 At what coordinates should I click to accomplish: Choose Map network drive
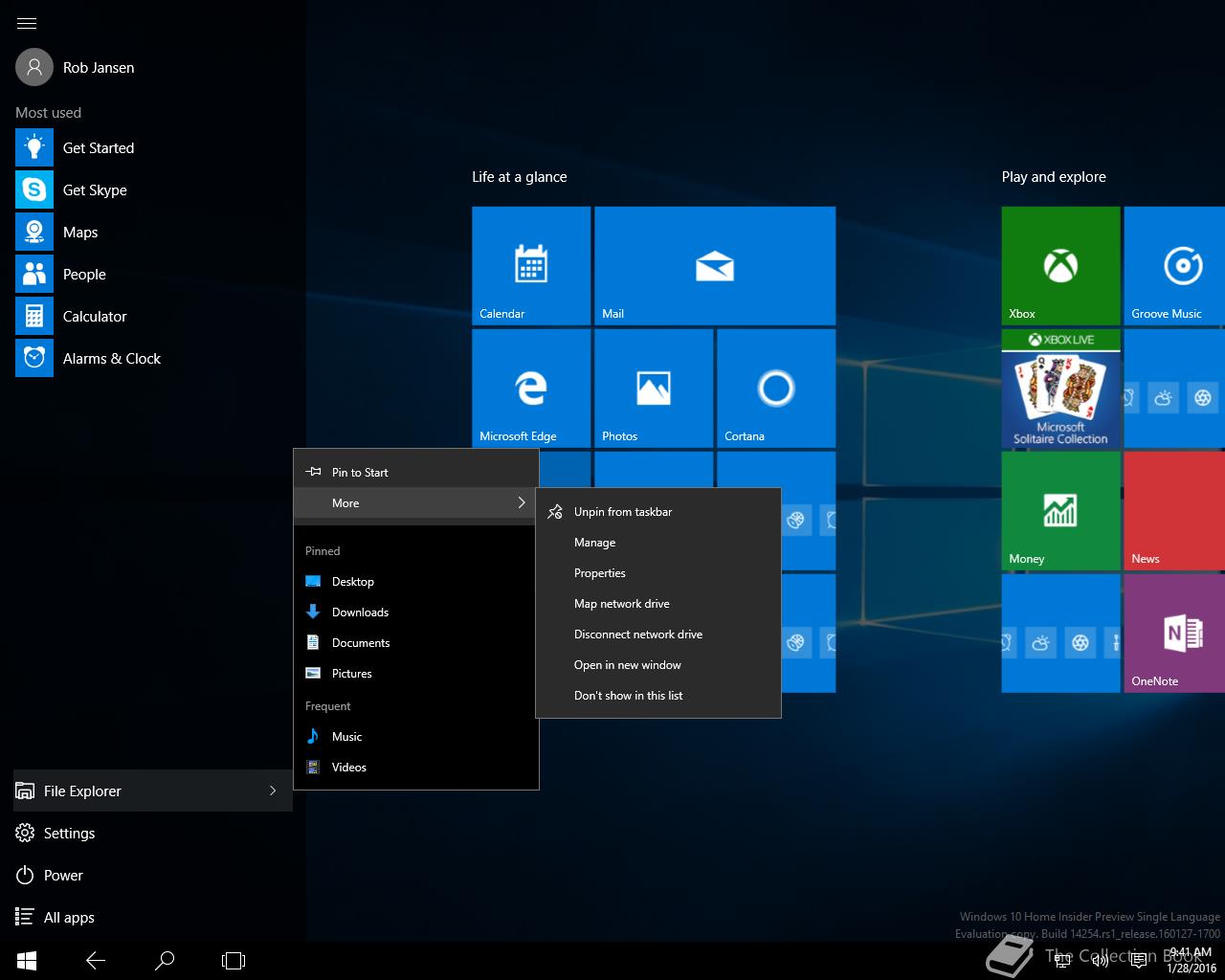point(658,604)
